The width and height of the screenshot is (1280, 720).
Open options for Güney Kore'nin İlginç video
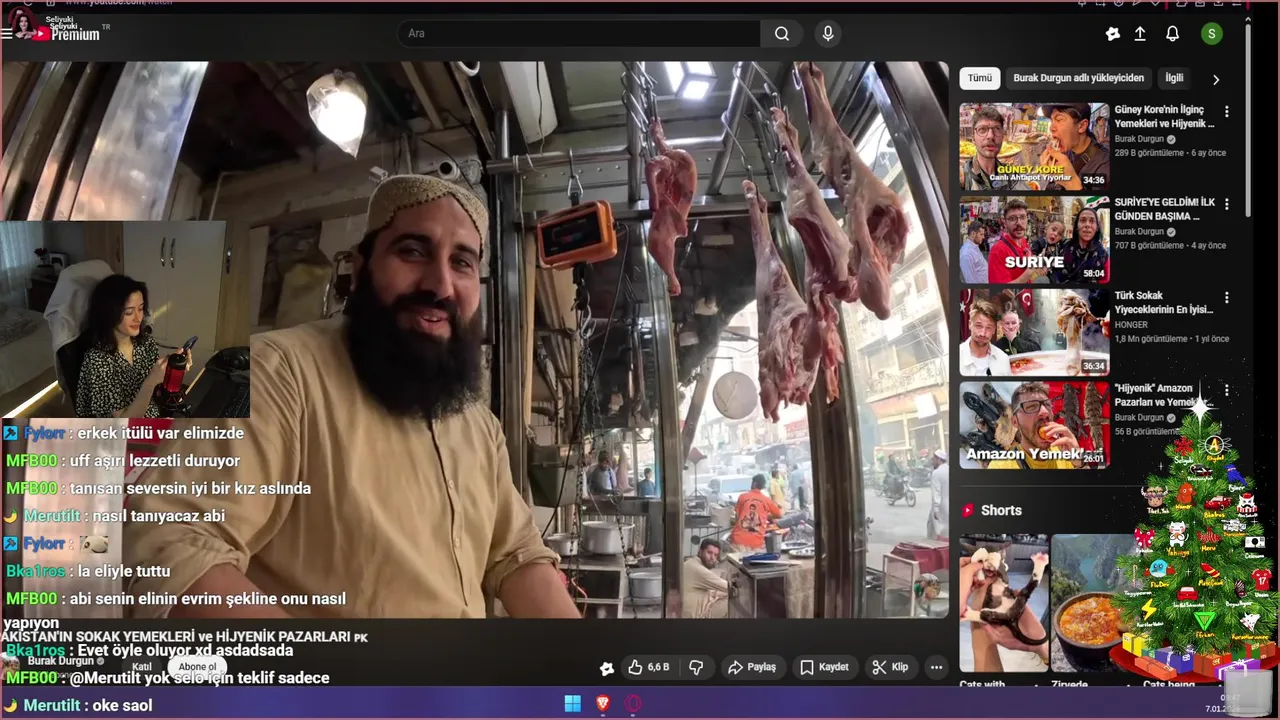(1227, 111)
